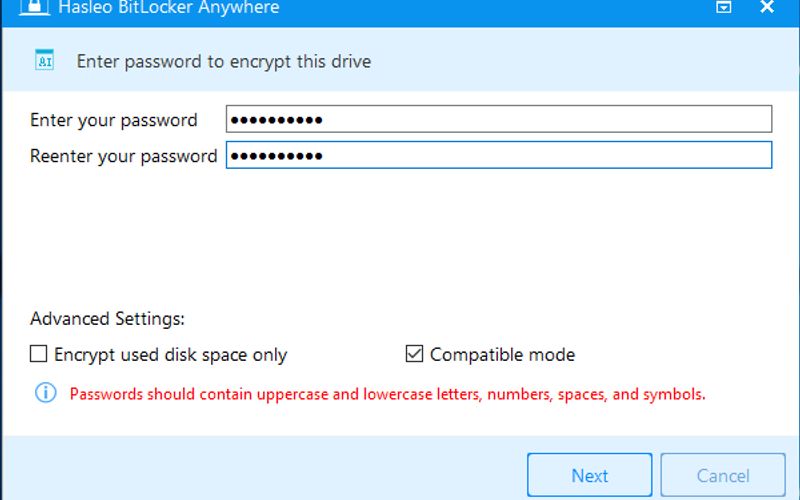Click the "Enter password to encrypt this drive" heading

pos(223,62)
